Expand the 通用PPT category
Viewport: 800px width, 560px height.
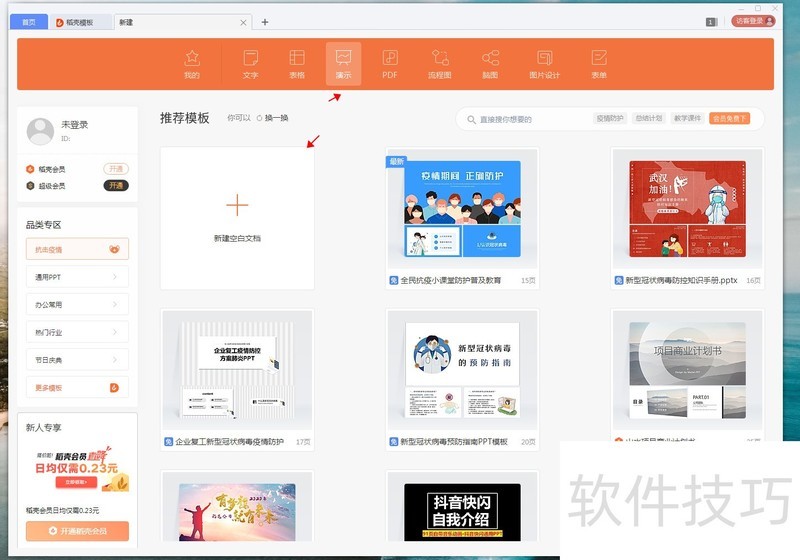[x=78, y=277]
